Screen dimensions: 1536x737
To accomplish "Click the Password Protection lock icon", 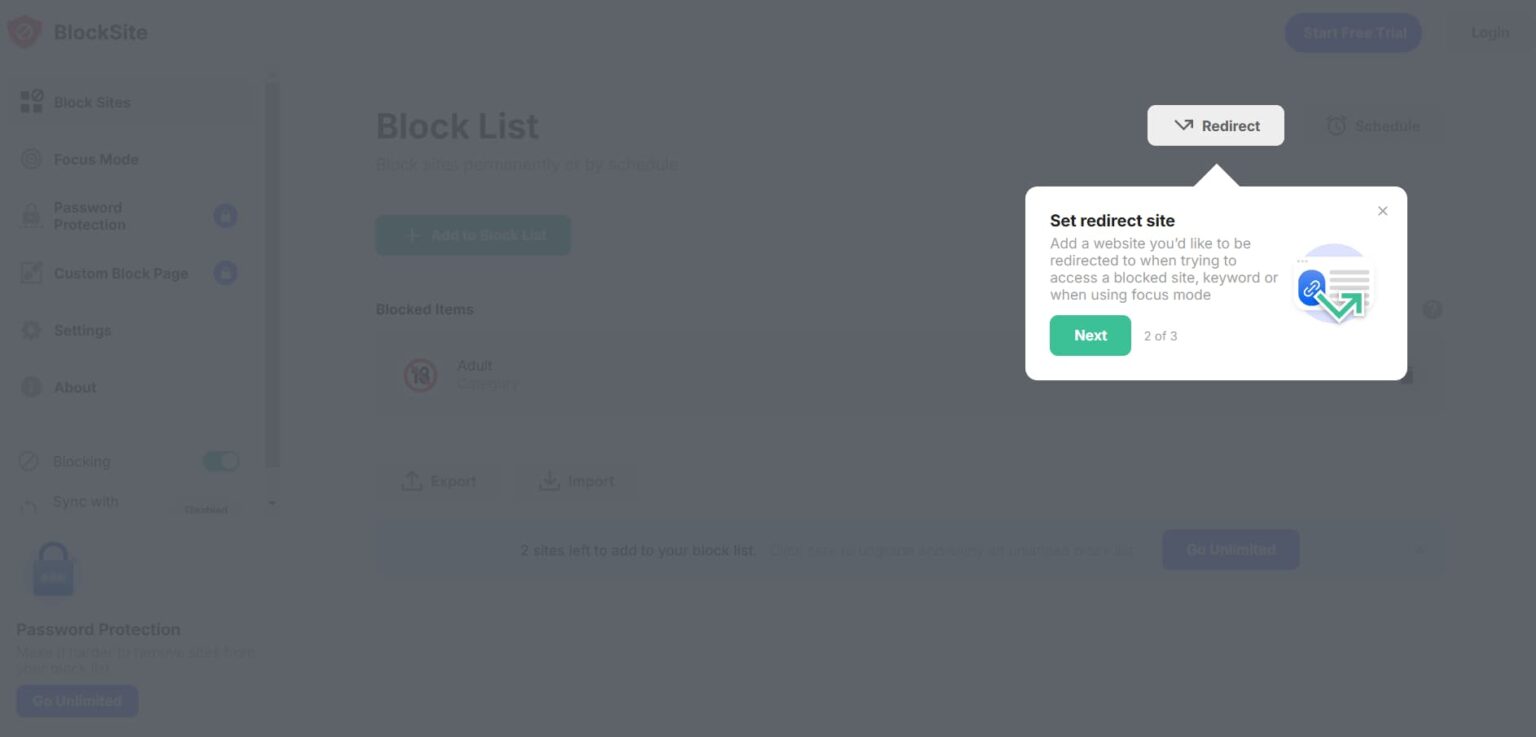I will point(30,215).
